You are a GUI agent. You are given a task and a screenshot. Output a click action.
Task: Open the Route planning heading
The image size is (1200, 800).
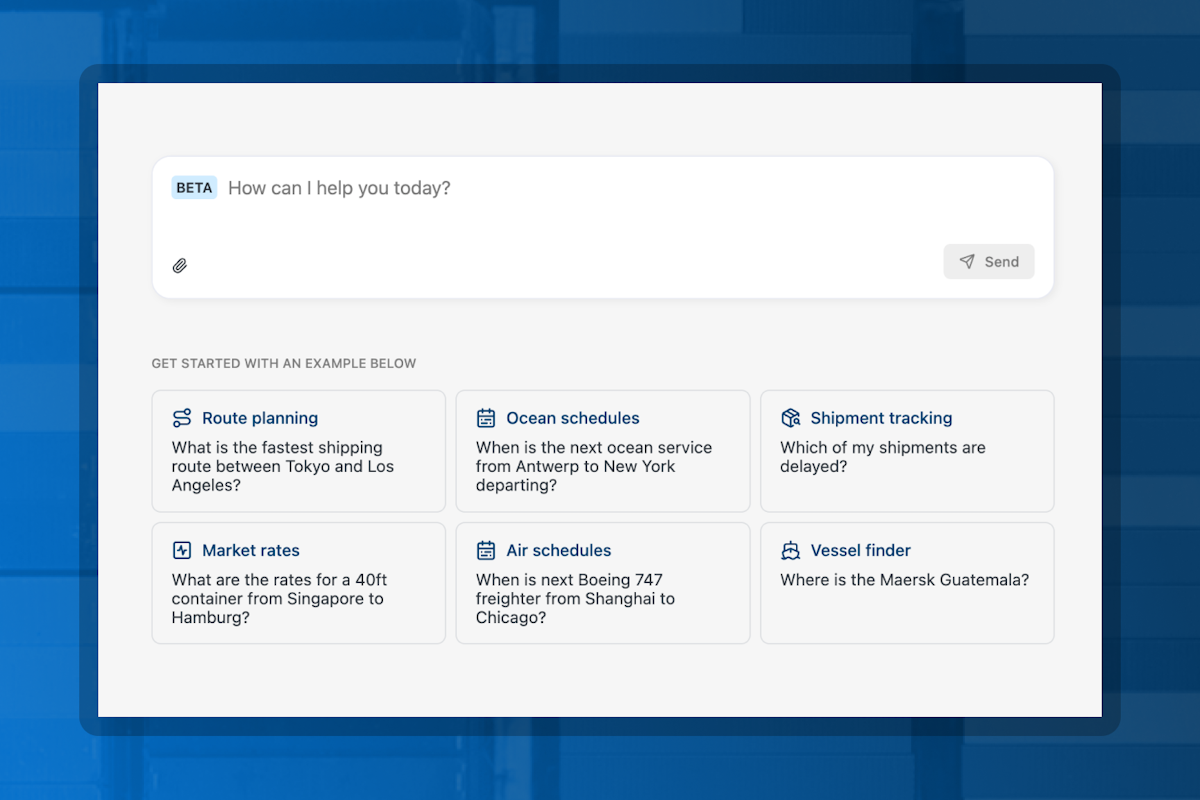coord(260,418)
